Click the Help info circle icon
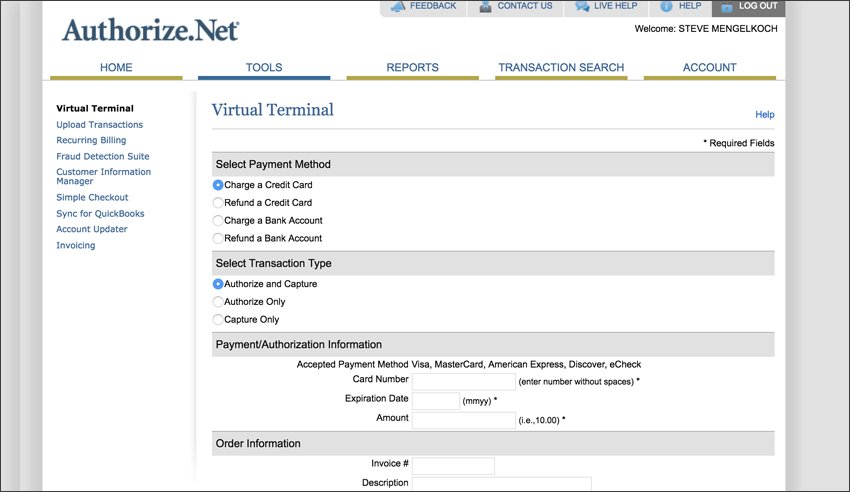Viewport: 850px width, 492px height. click(x=666, y=7)
